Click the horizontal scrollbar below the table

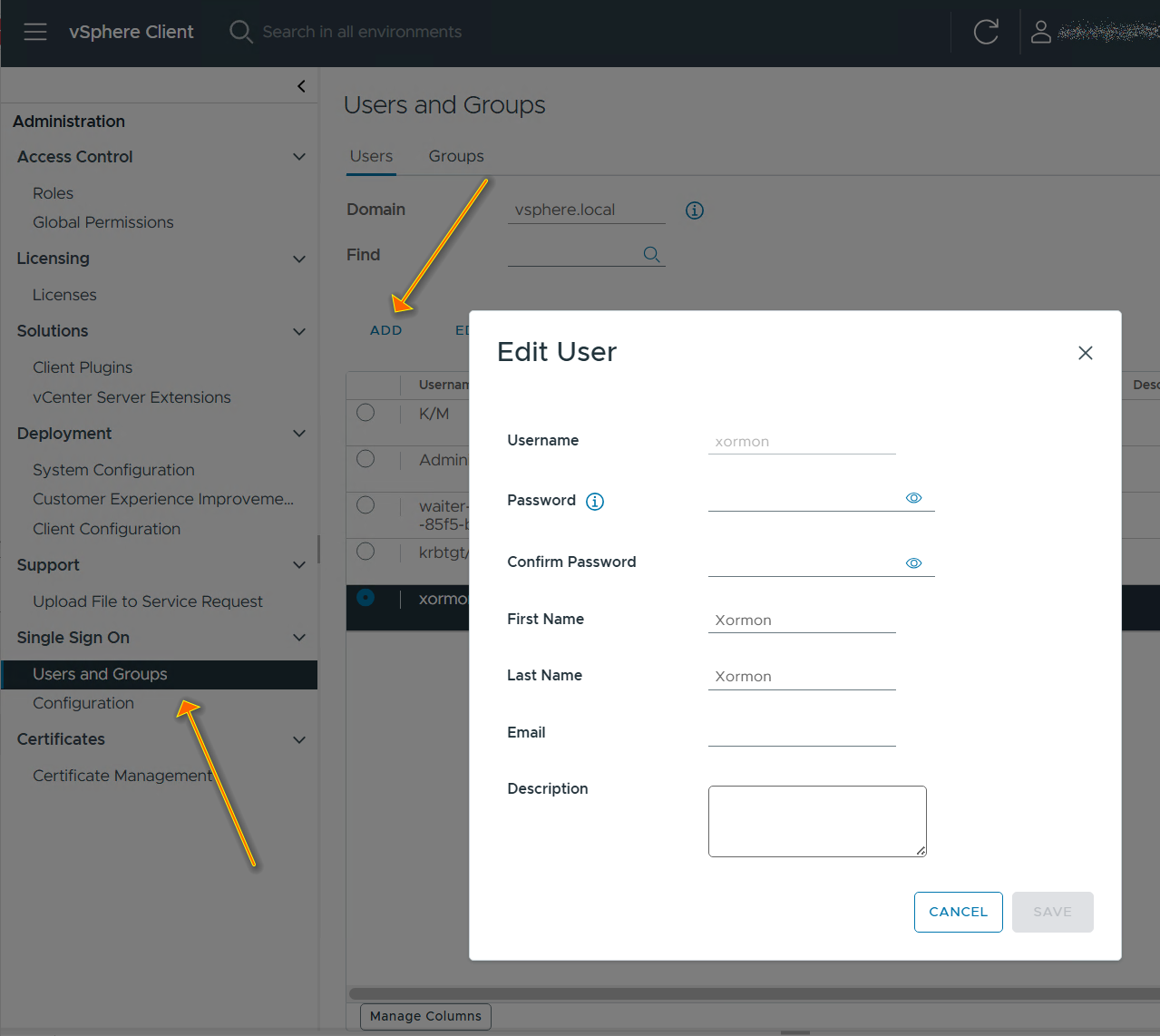(x=753, y=993)
